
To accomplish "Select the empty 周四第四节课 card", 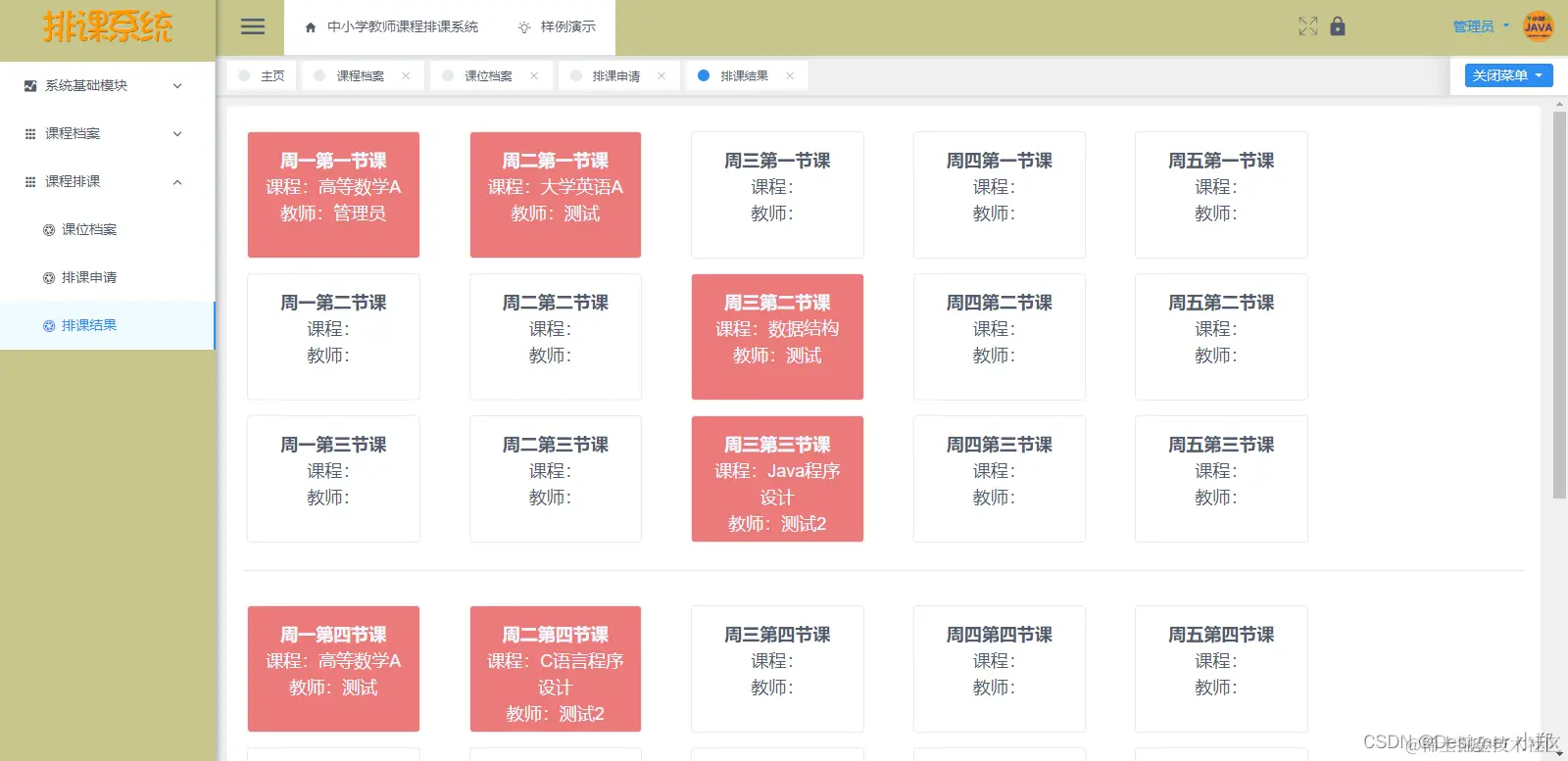I will [1000, 669].
